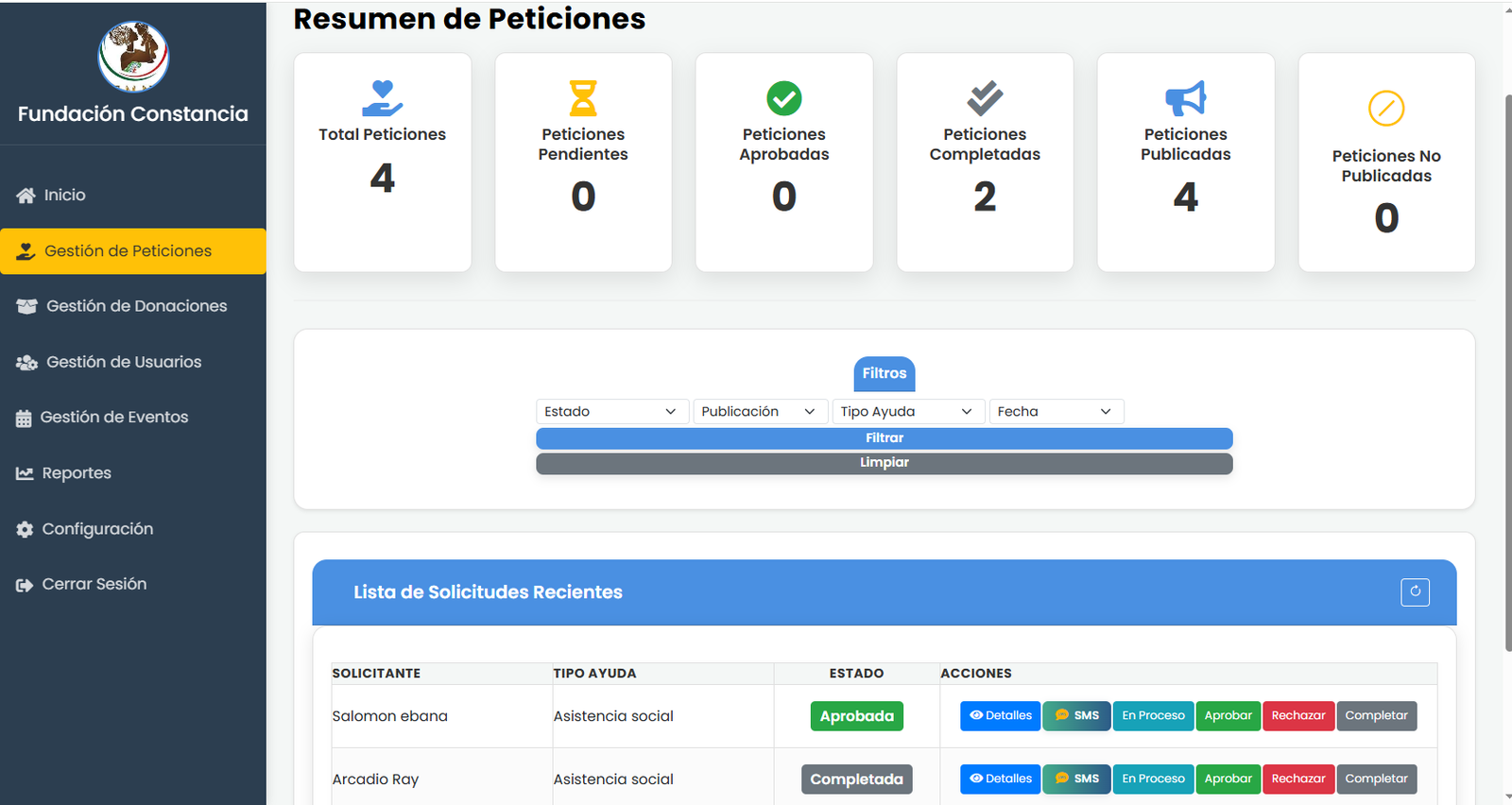The height and width of the screenshot is (805, 1512).
Task: Click the house icon beside Inicio
Action: coord(26,196)
